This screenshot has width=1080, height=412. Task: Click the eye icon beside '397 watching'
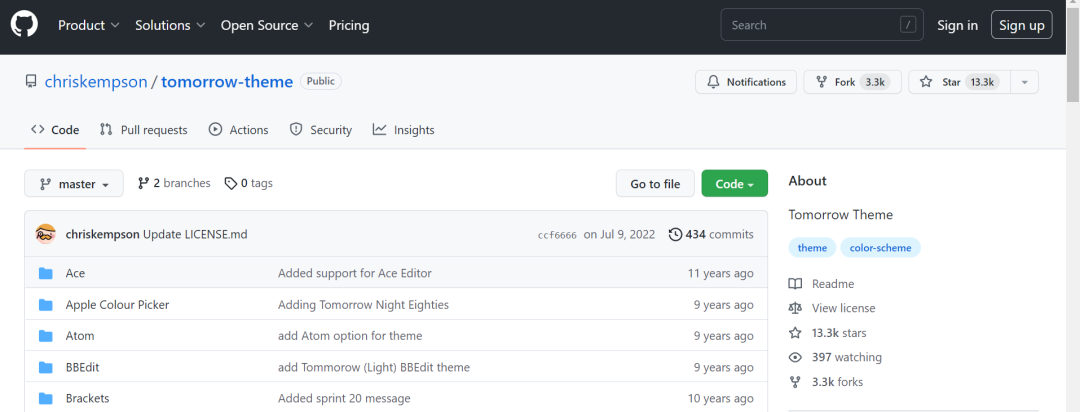pos(795,357)
